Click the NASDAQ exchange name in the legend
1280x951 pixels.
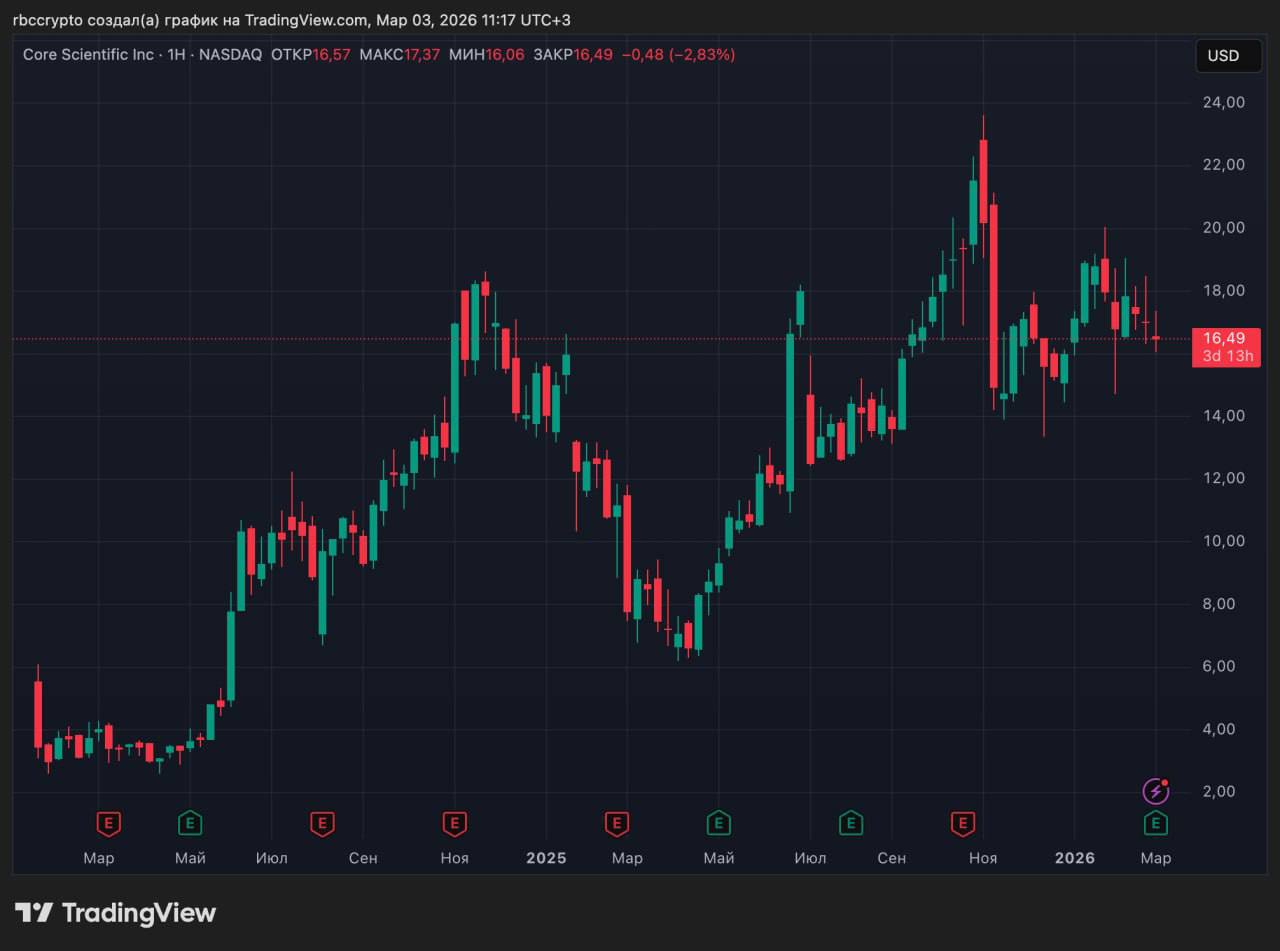(x=230, y=55)
